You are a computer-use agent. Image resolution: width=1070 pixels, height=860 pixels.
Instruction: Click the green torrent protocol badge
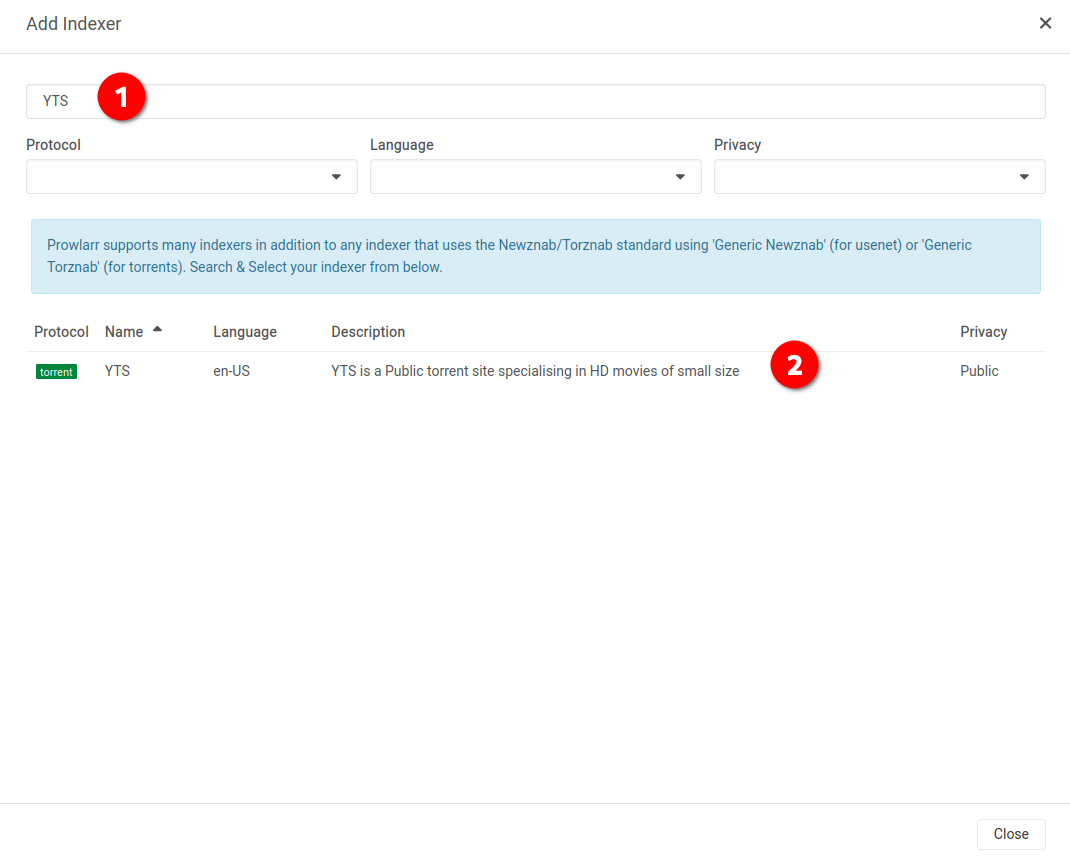pyautogui.click(x=56, y=371)
